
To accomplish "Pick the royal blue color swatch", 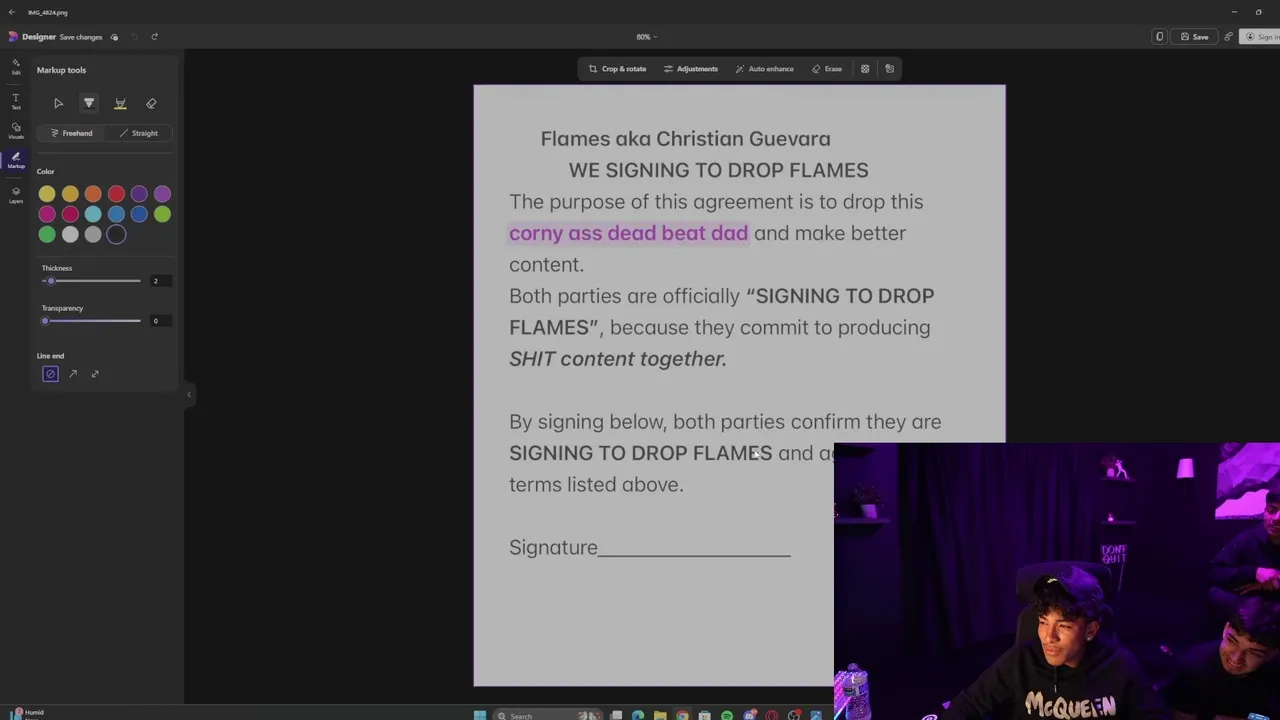I will pyautogui.click(x=139, y=214).
